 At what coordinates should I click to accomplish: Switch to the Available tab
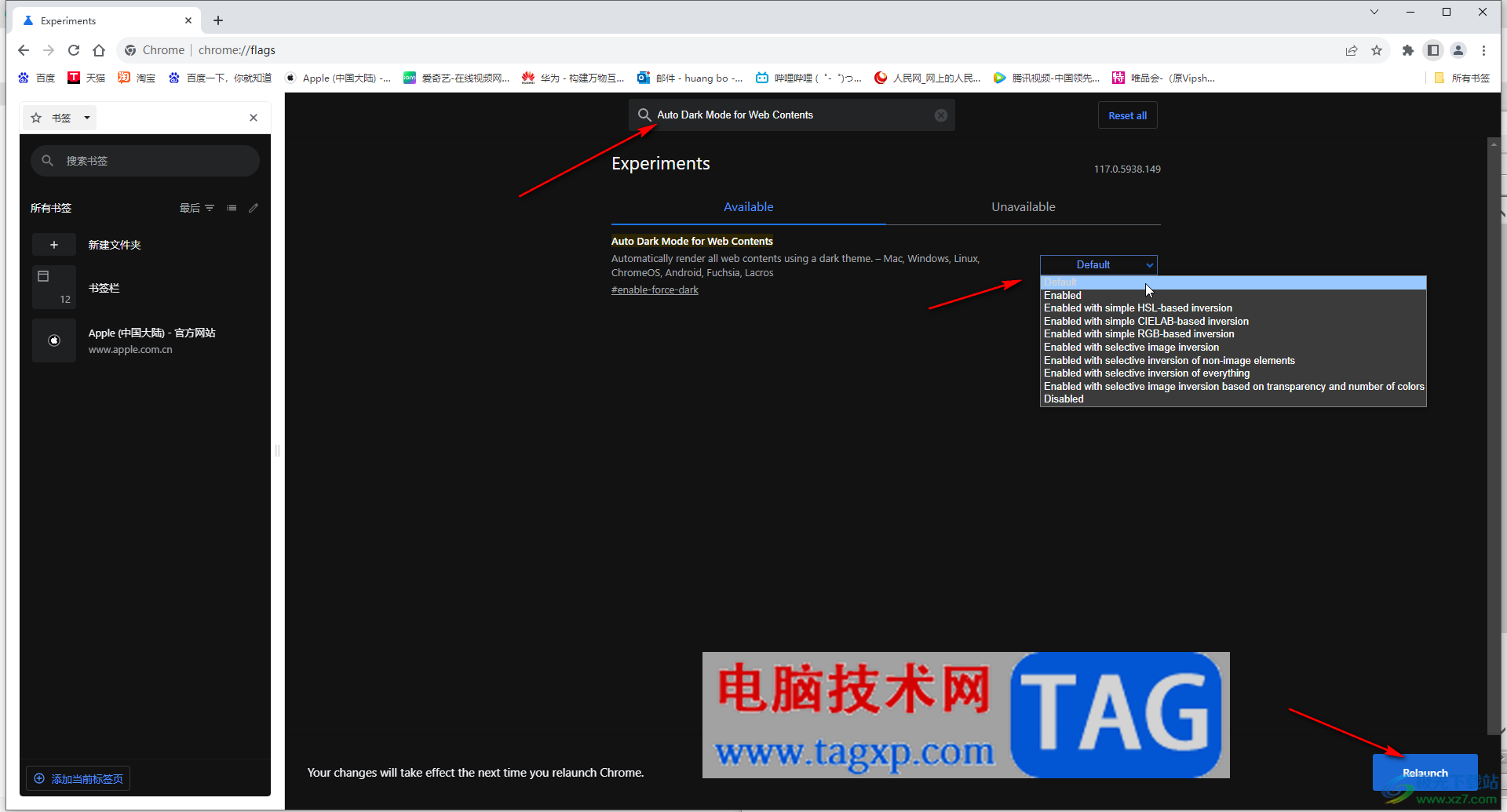tap(748, 207)
